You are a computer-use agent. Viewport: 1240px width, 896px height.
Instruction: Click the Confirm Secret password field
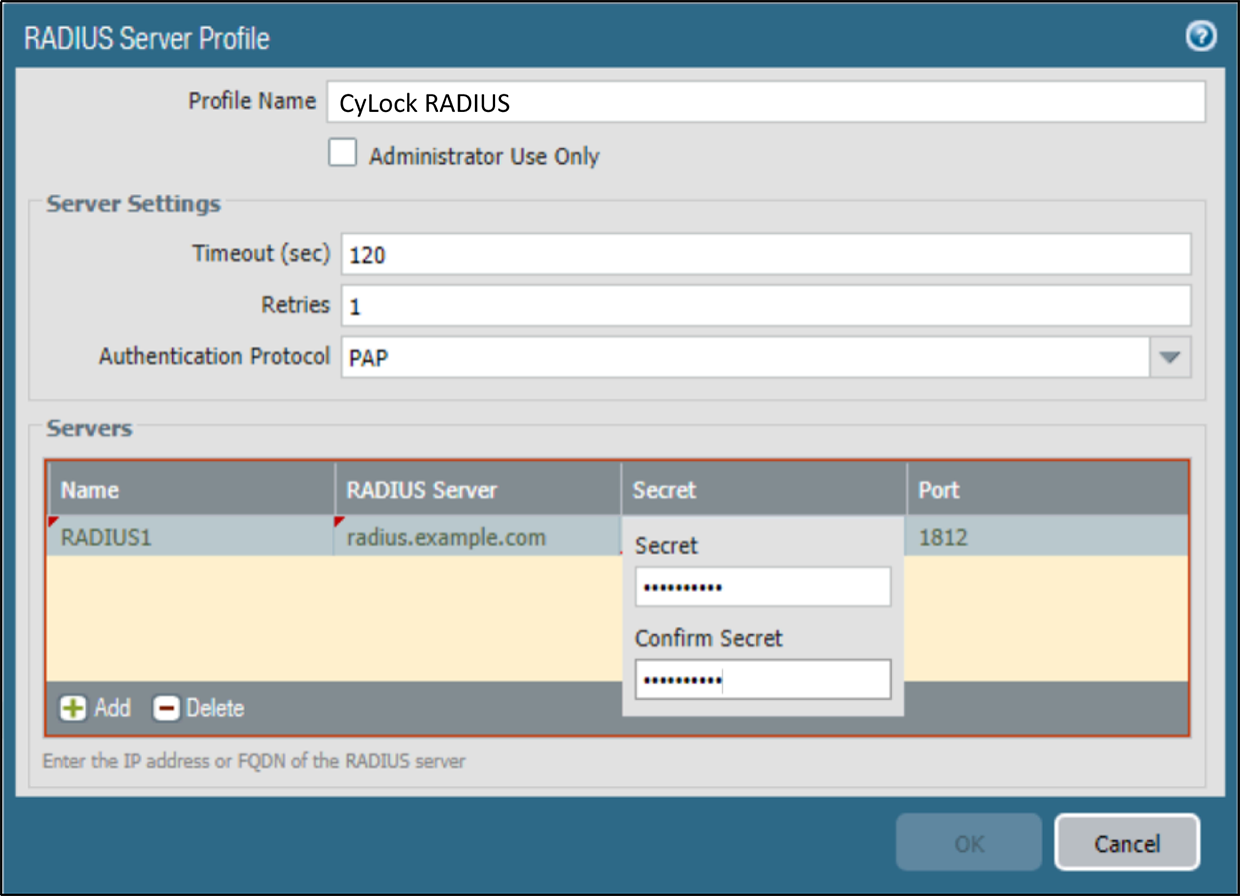762,679
